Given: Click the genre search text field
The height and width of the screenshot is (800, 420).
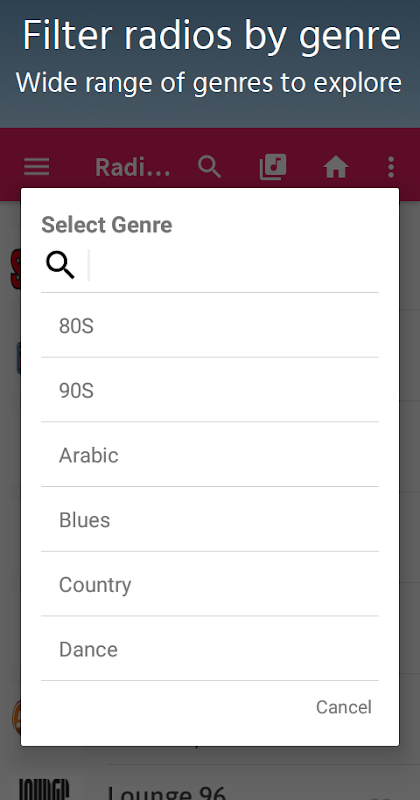Looking at the screenshot, I should tap(234, 265).
